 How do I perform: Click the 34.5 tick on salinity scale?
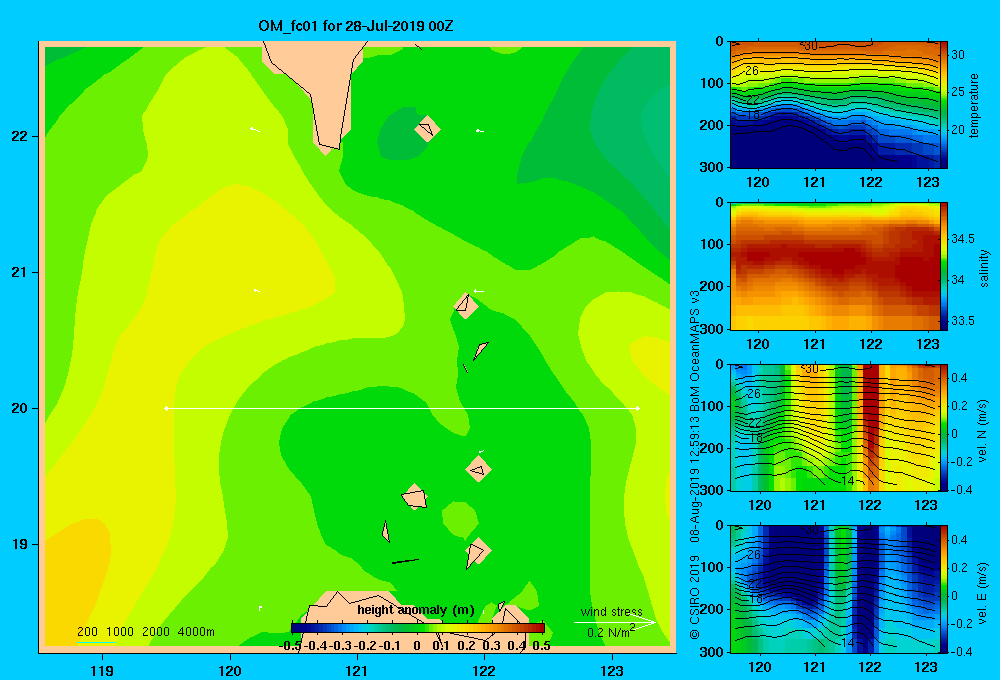point(962,239)
